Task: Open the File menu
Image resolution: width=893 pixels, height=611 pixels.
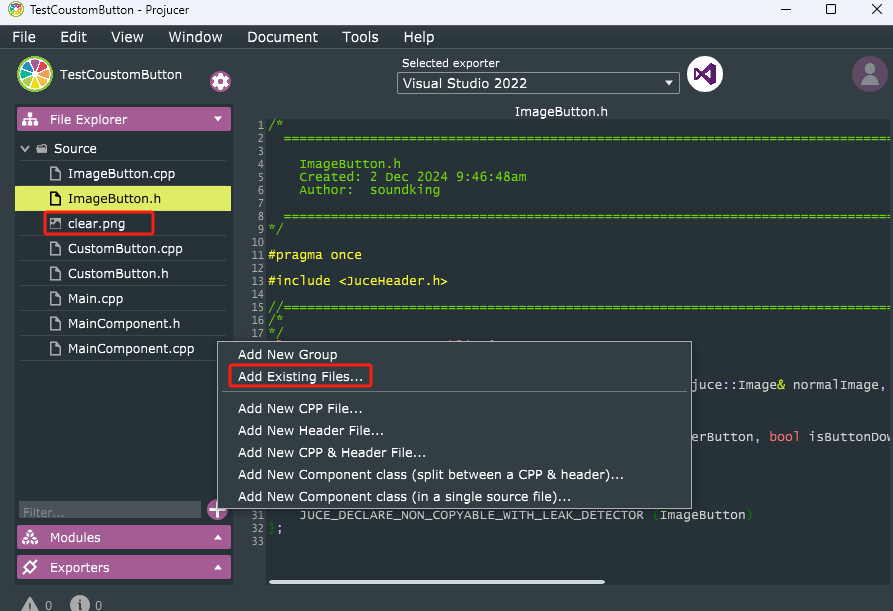Action: 24,37
